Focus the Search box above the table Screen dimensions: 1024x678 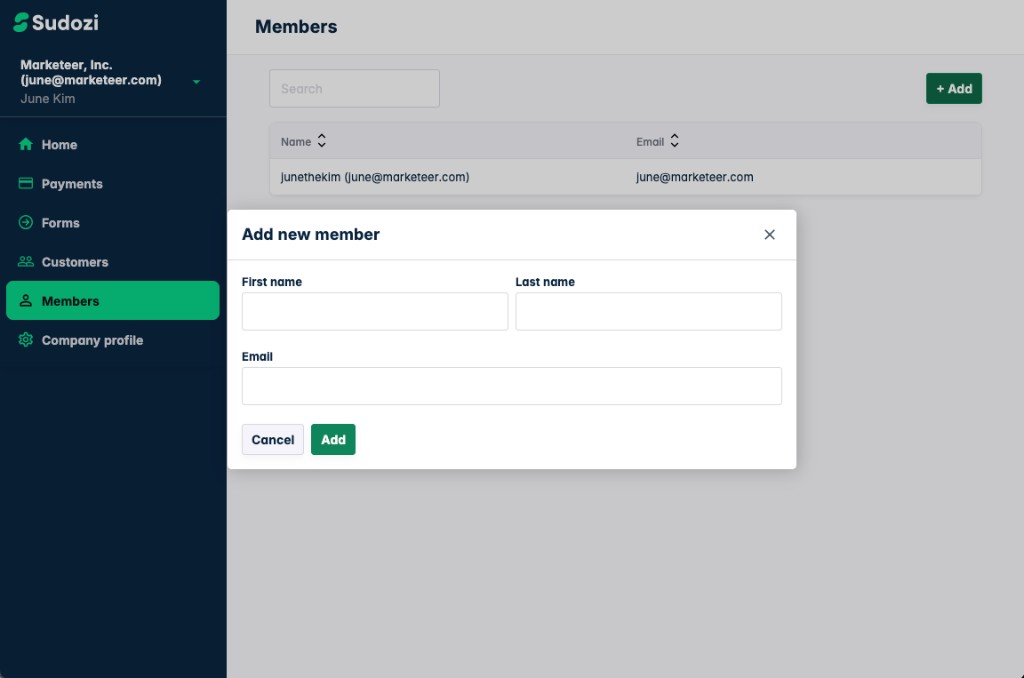coord(354,88)
